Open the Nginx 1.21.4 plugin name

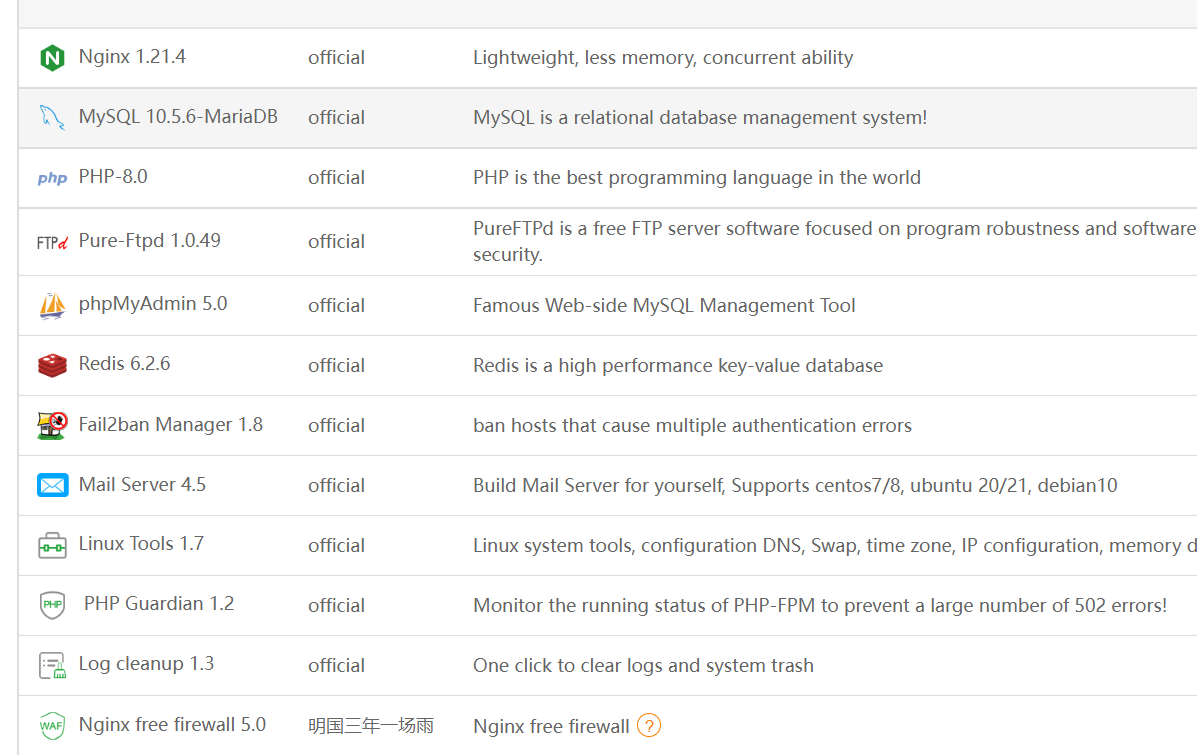(132, 57)
